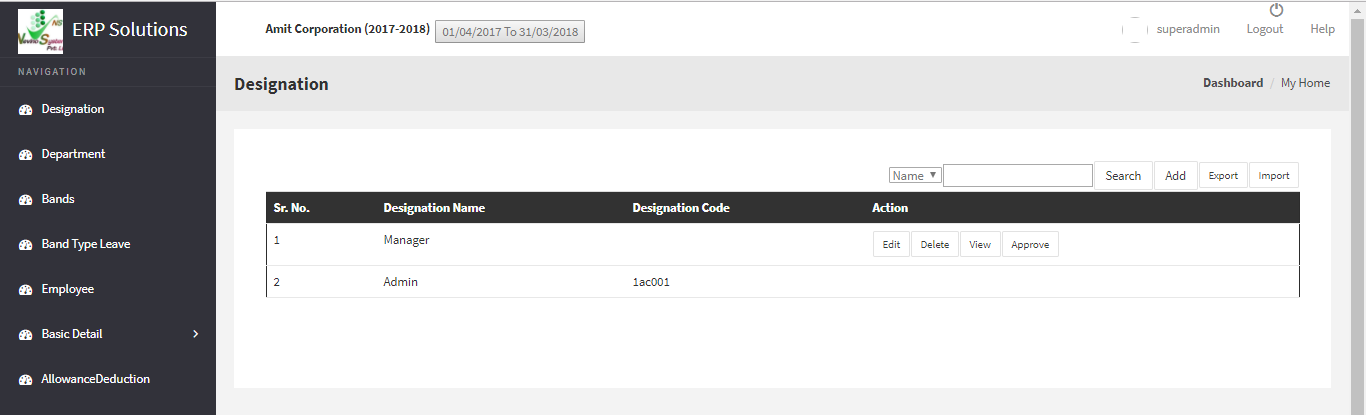Click the Employee sidebar dashboard icon
The image size is (1366, 415).
tap(27, 290)
